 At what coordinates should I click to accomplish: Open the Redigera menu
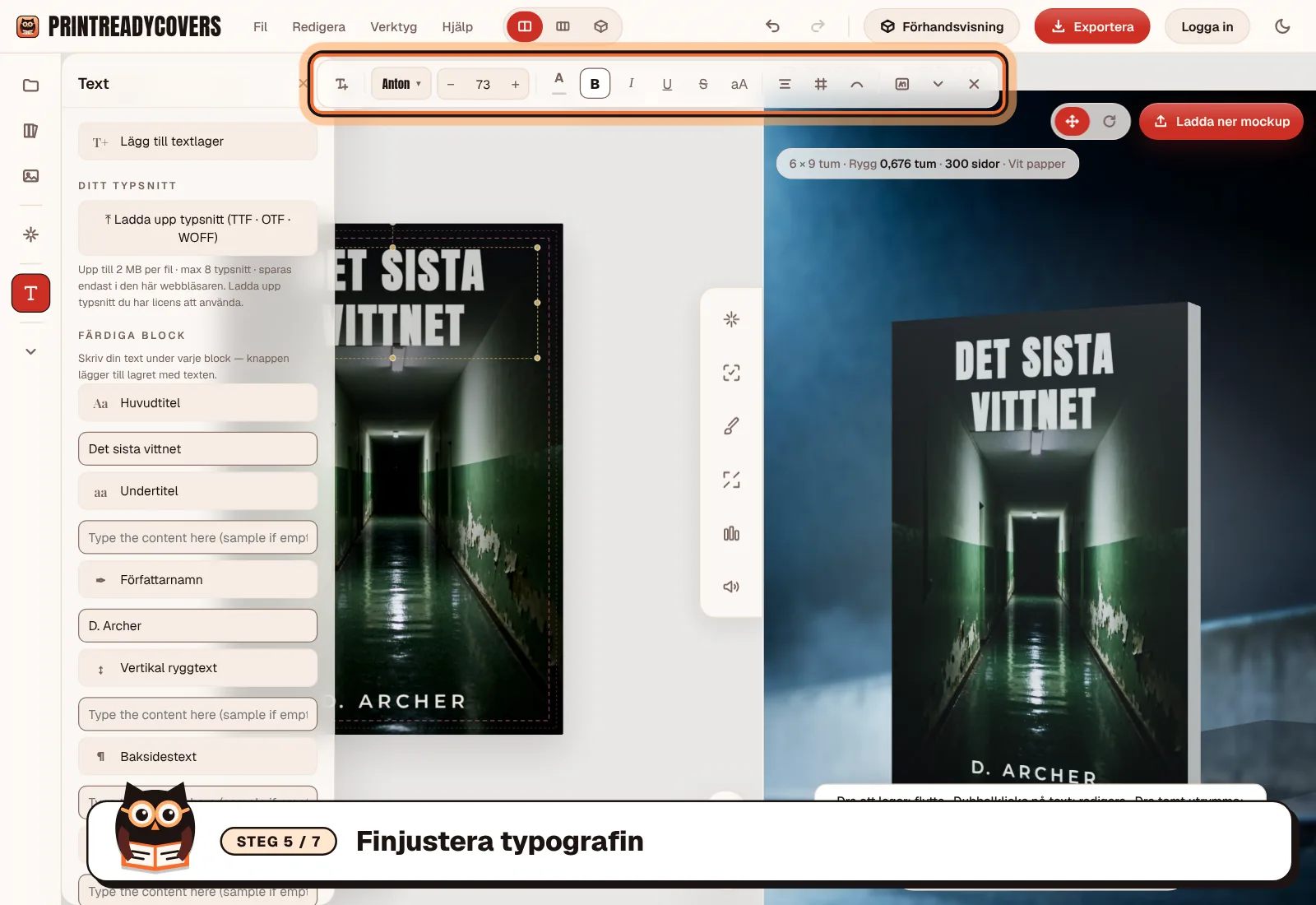click(318, 26)
